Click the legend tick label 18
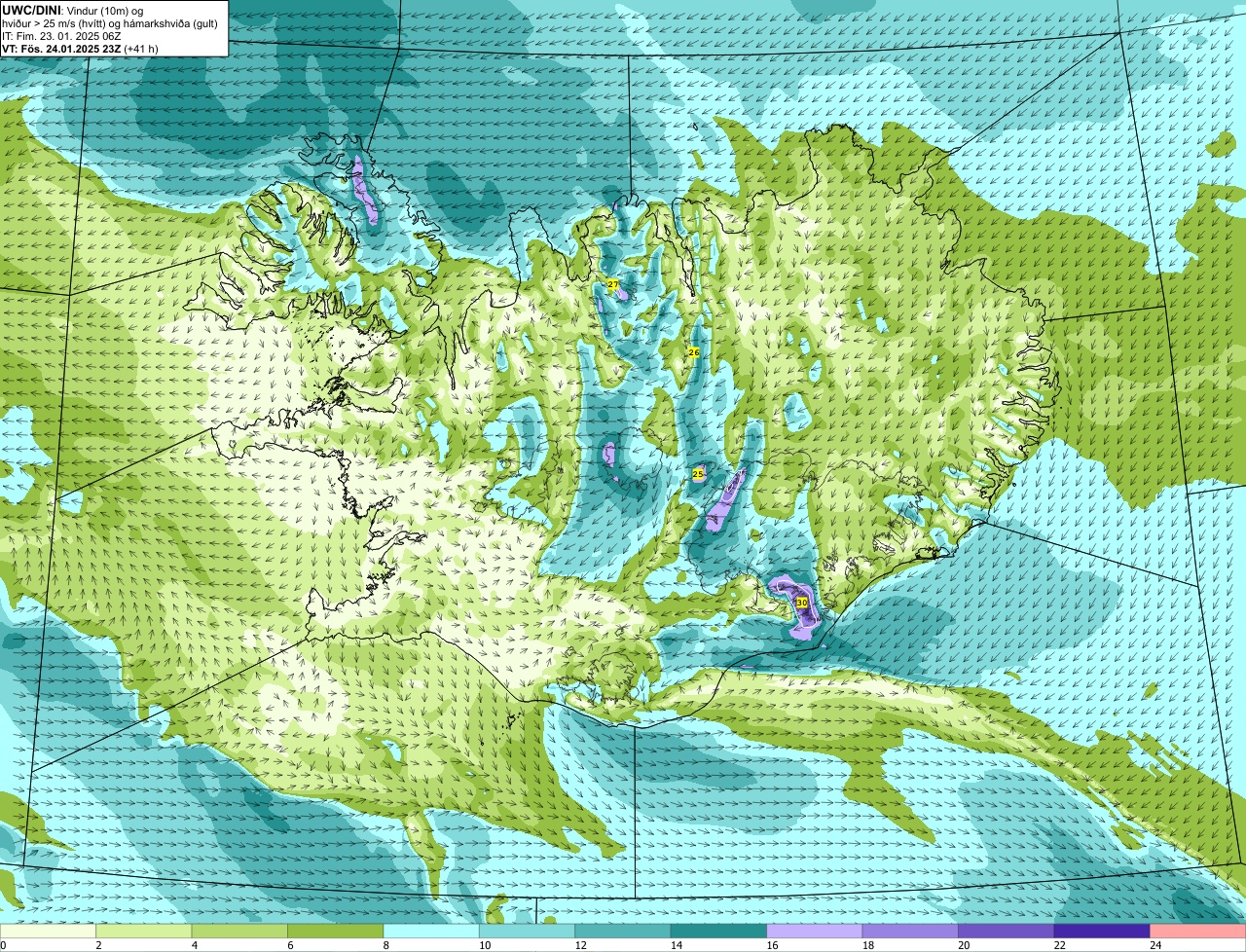Viewport: 1246px width, 952px height. [867, 944]
